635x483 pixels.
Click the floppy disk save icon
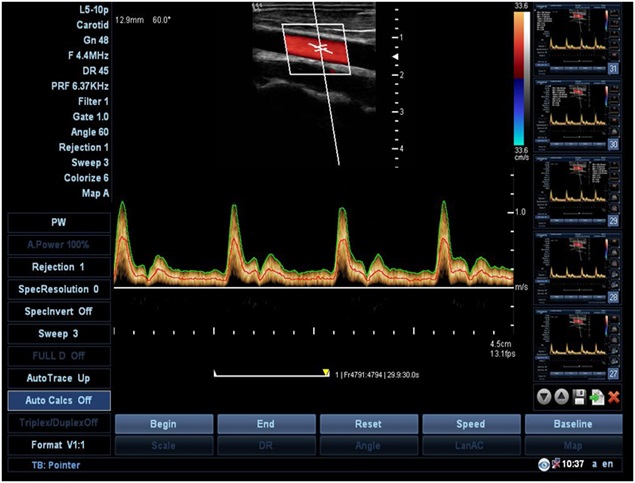point(580,397)
